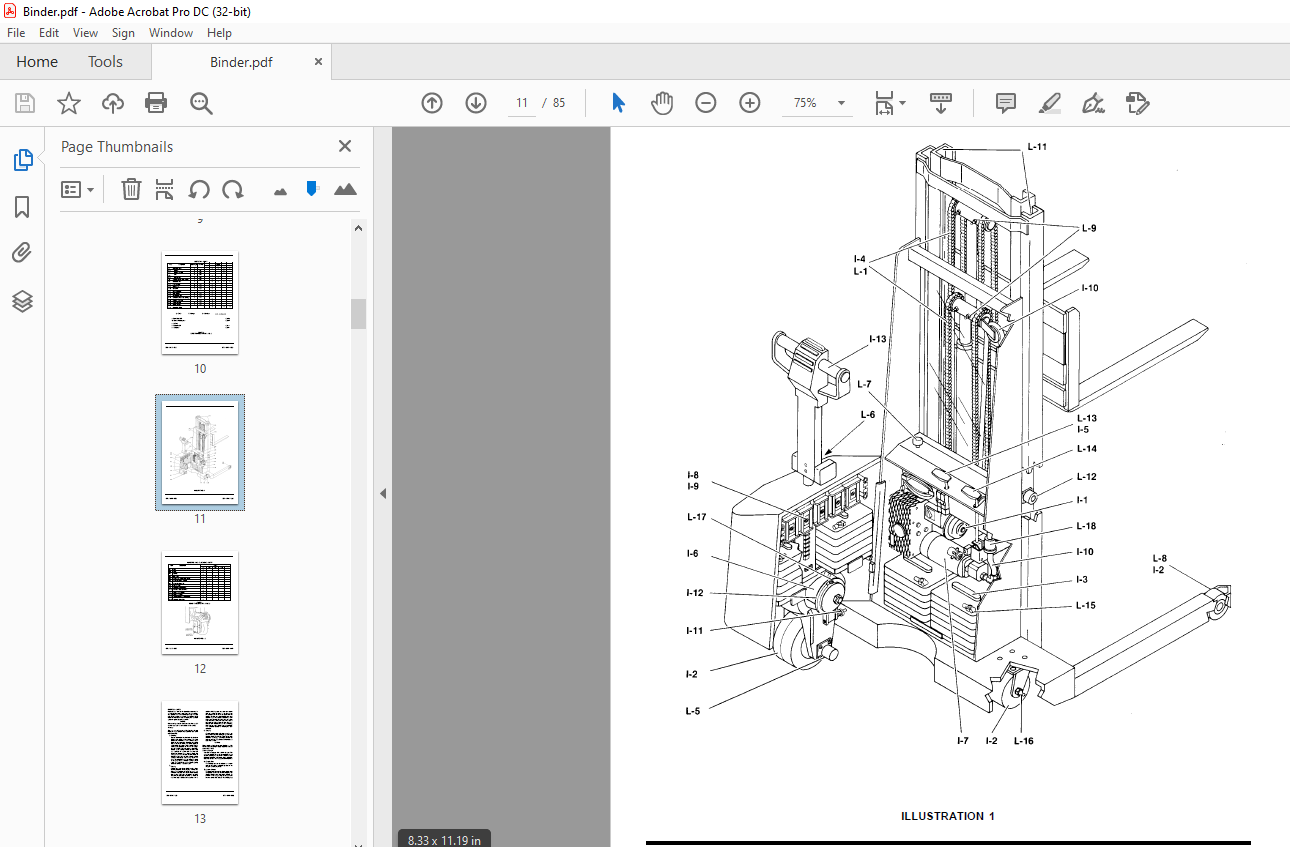1290x847 pixels.
Task: Bookmark this file with the star icon
Action: pyautogui.click(x=68, y=103)
